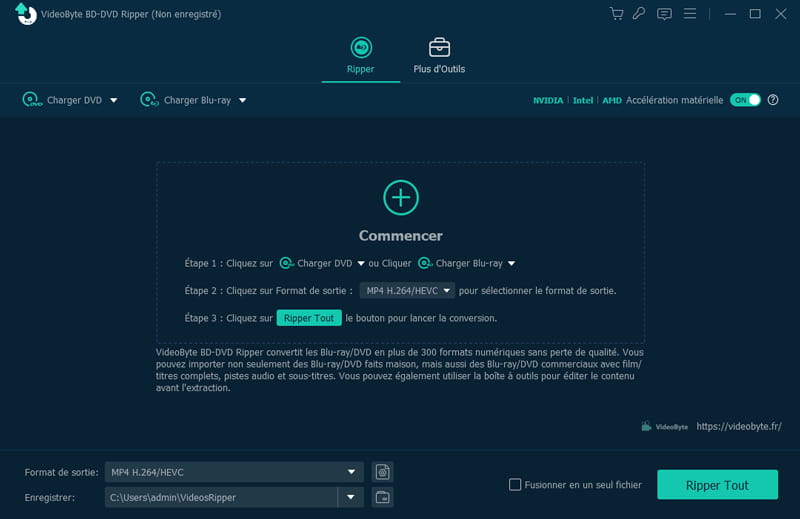800x519 pixels.
Task: Open the registration key icon
Action: point(640,14)
